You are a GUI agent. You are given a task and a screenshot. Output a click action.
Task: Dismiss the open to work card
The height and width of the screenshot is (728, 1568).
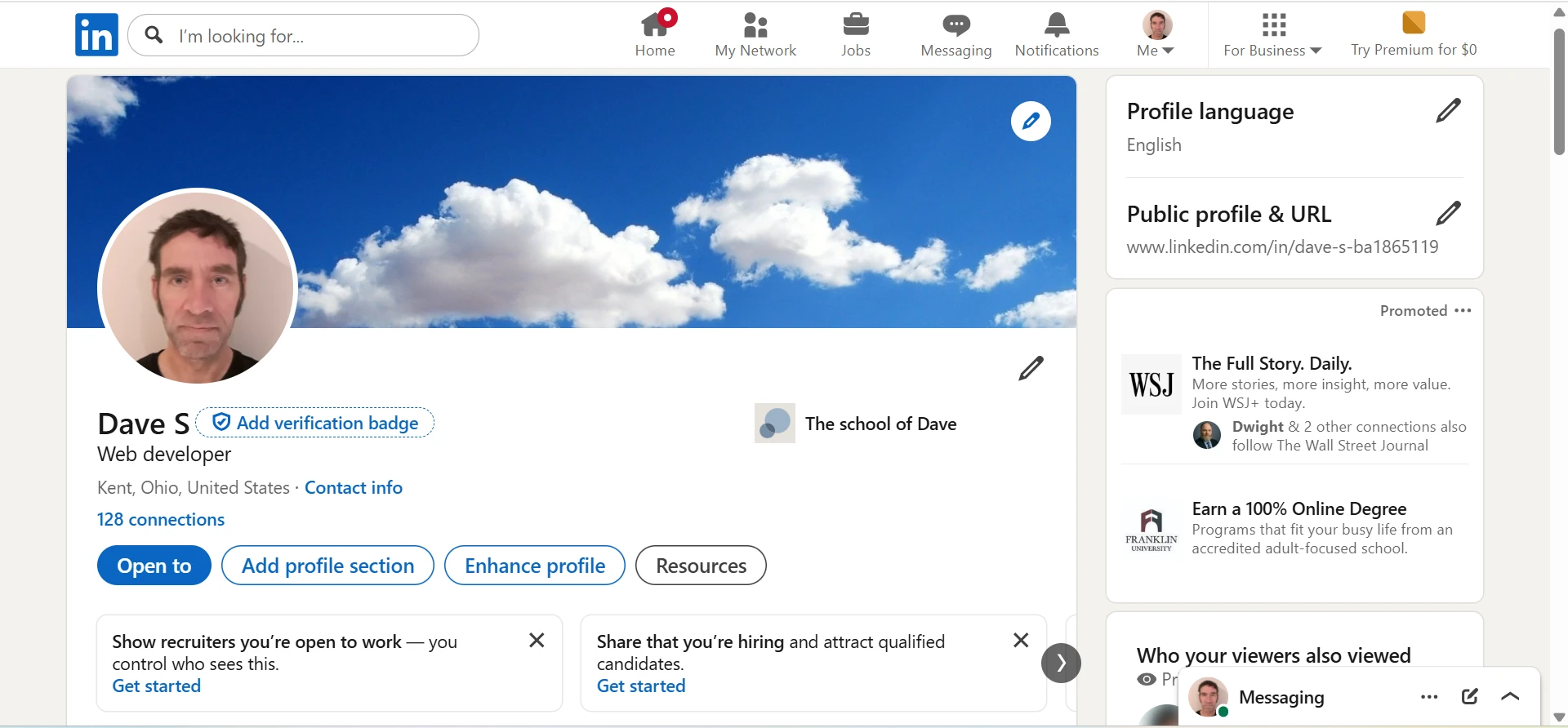click(x=537, y=640)
